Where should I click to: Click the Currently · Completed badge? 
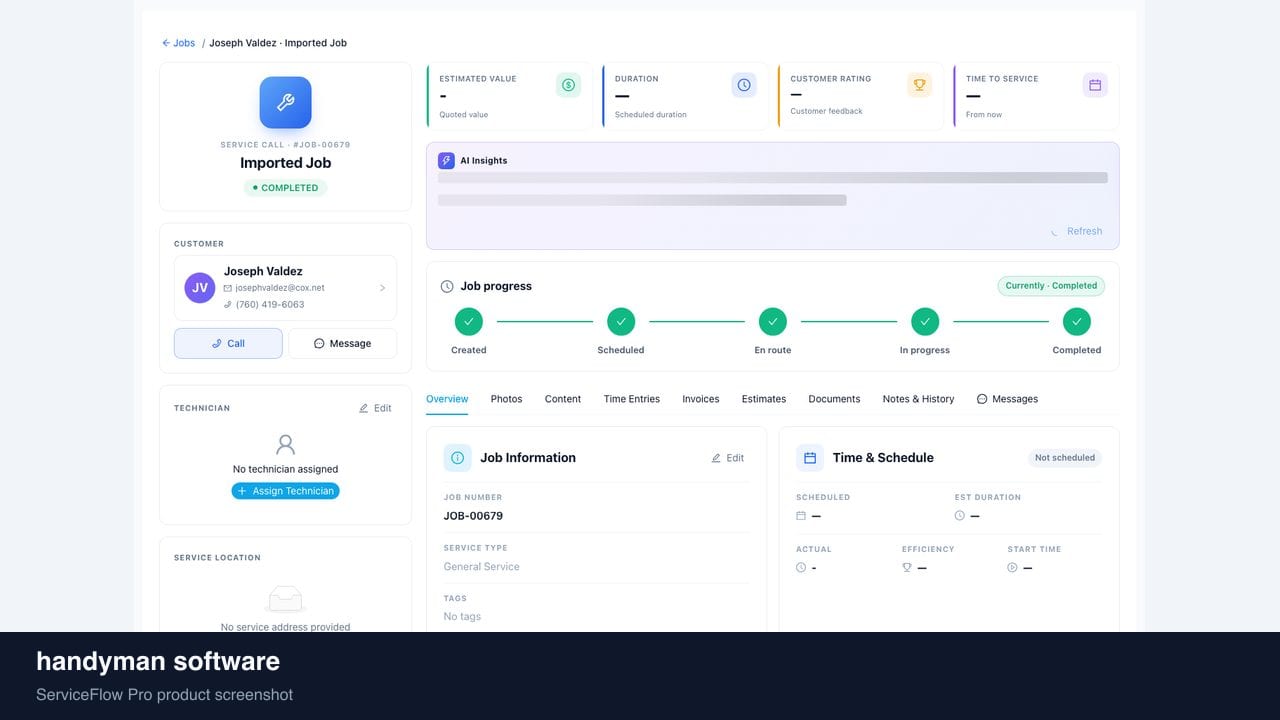pos(1051,286)
